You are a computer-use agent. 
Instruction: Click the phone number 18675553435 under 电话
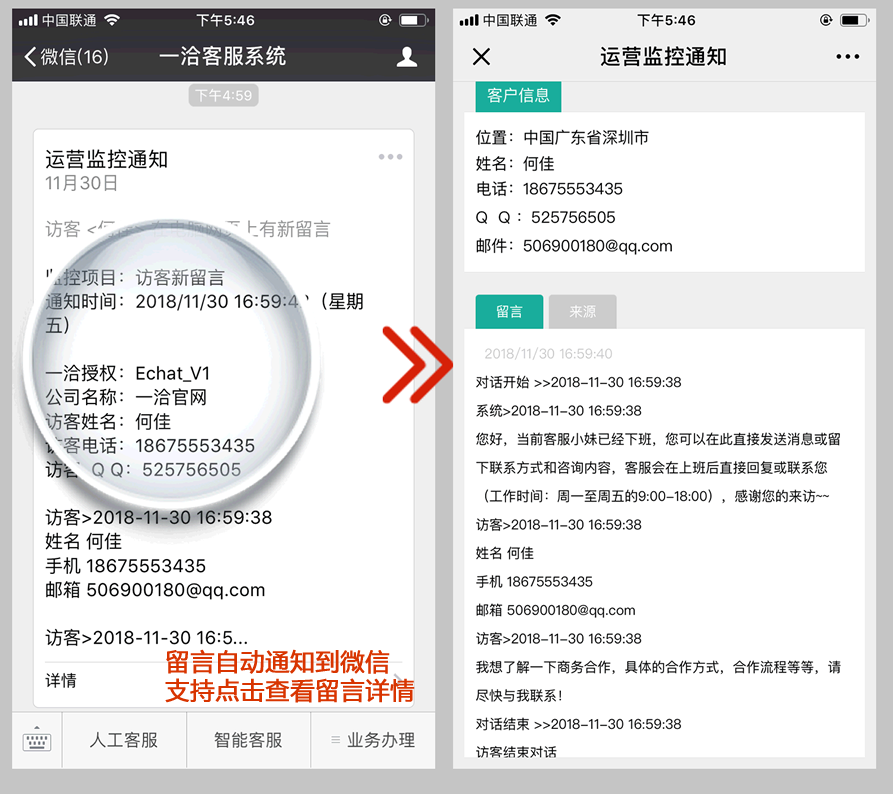572,189
